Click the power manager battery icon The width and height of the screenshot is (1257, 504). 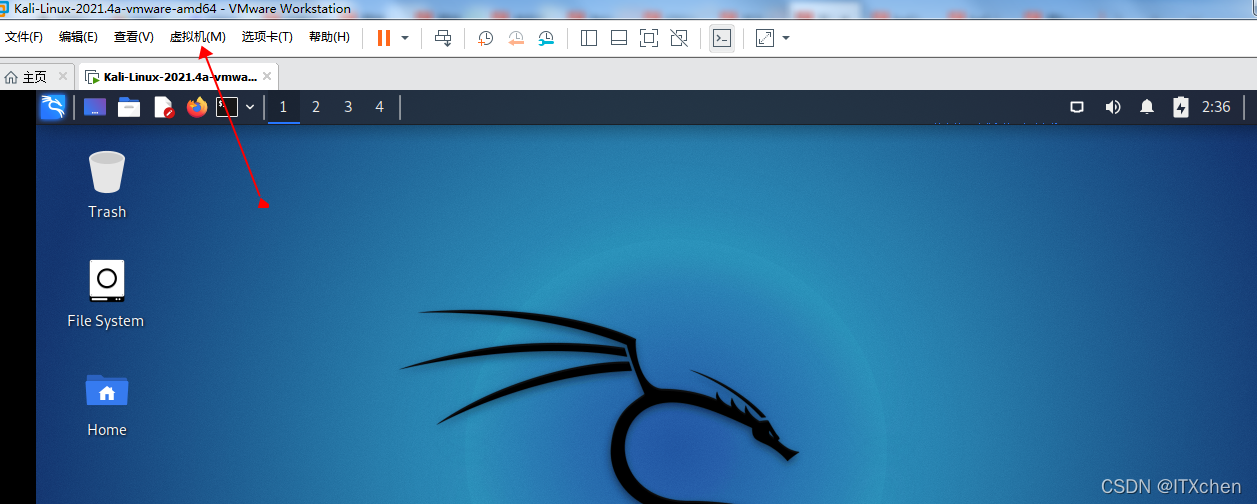coord(1181,107)
